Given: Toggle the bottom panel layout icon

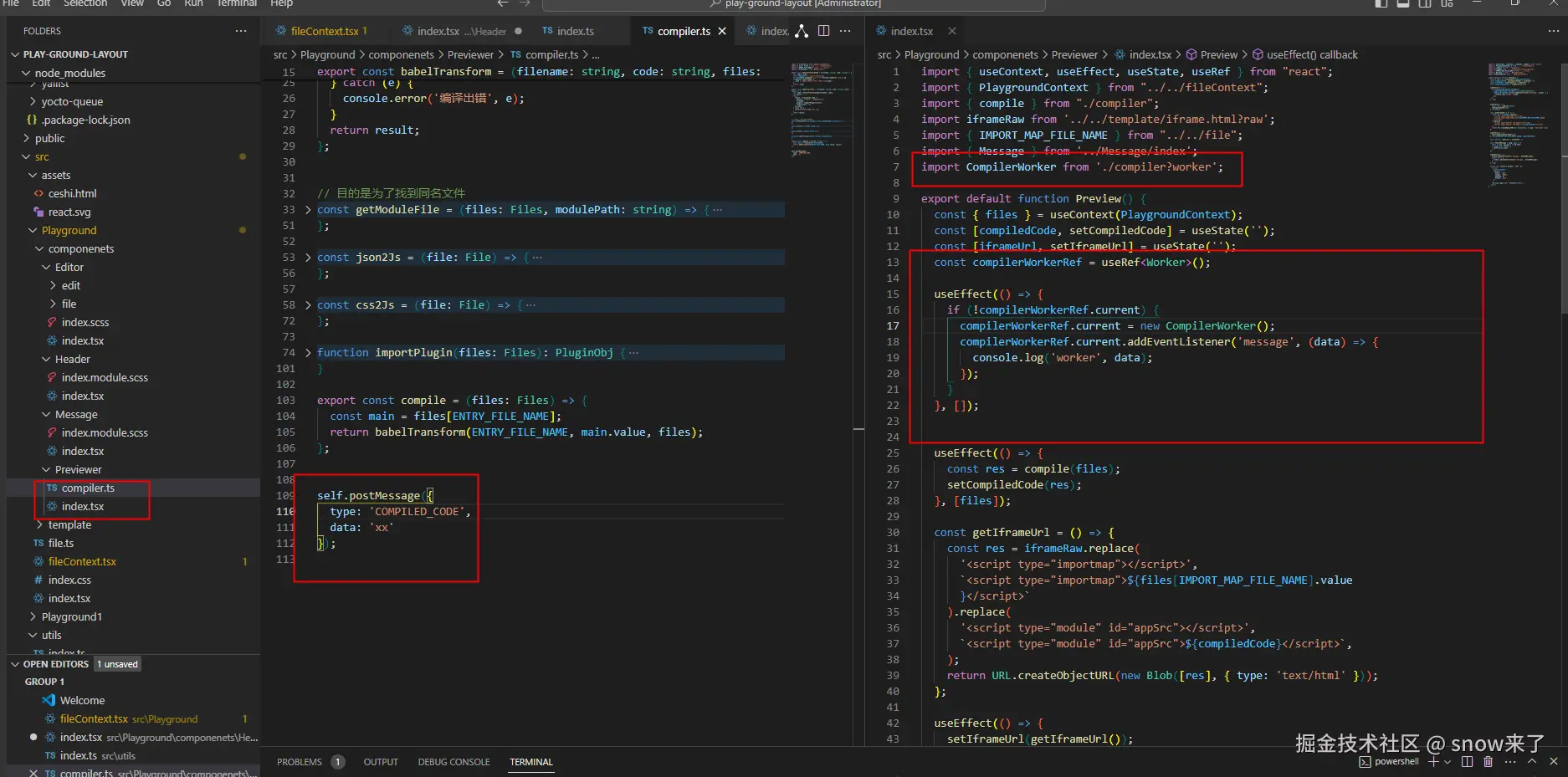Looking at the screenshot, I should pos(1403,3).
